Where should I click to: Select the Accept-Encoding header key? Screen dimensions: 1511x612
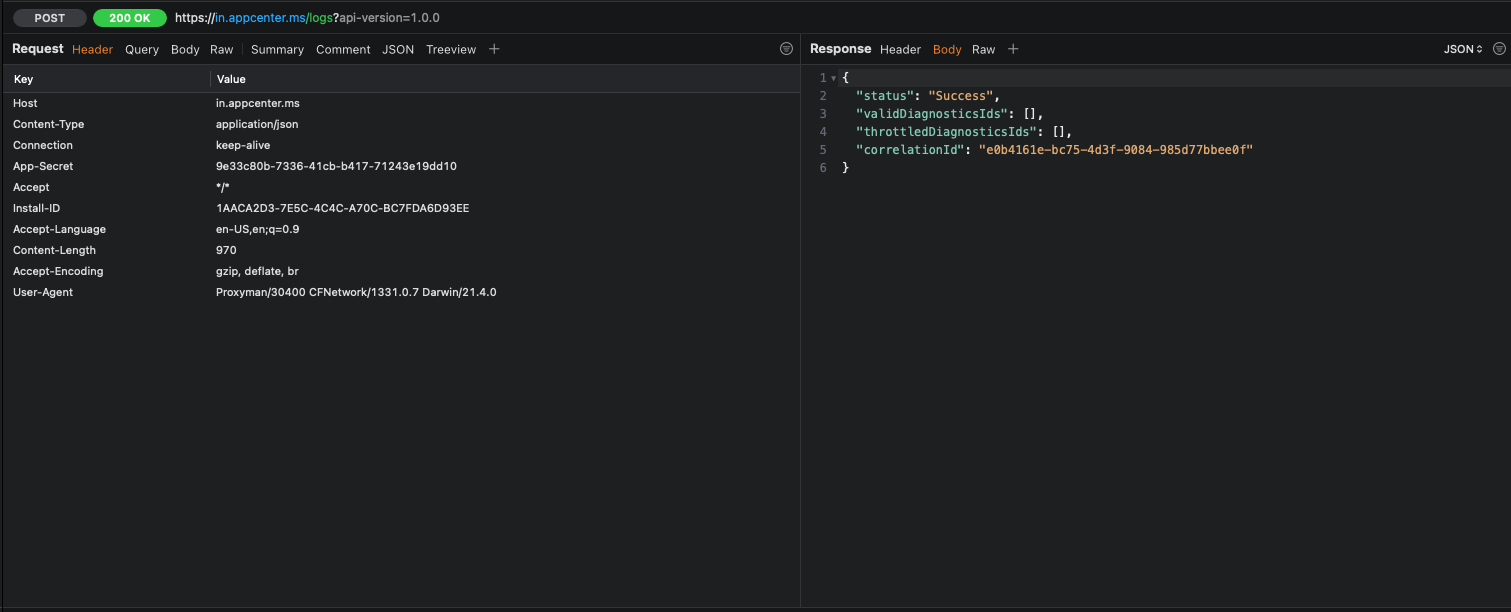pyautogui.click(x=58, y=271)
